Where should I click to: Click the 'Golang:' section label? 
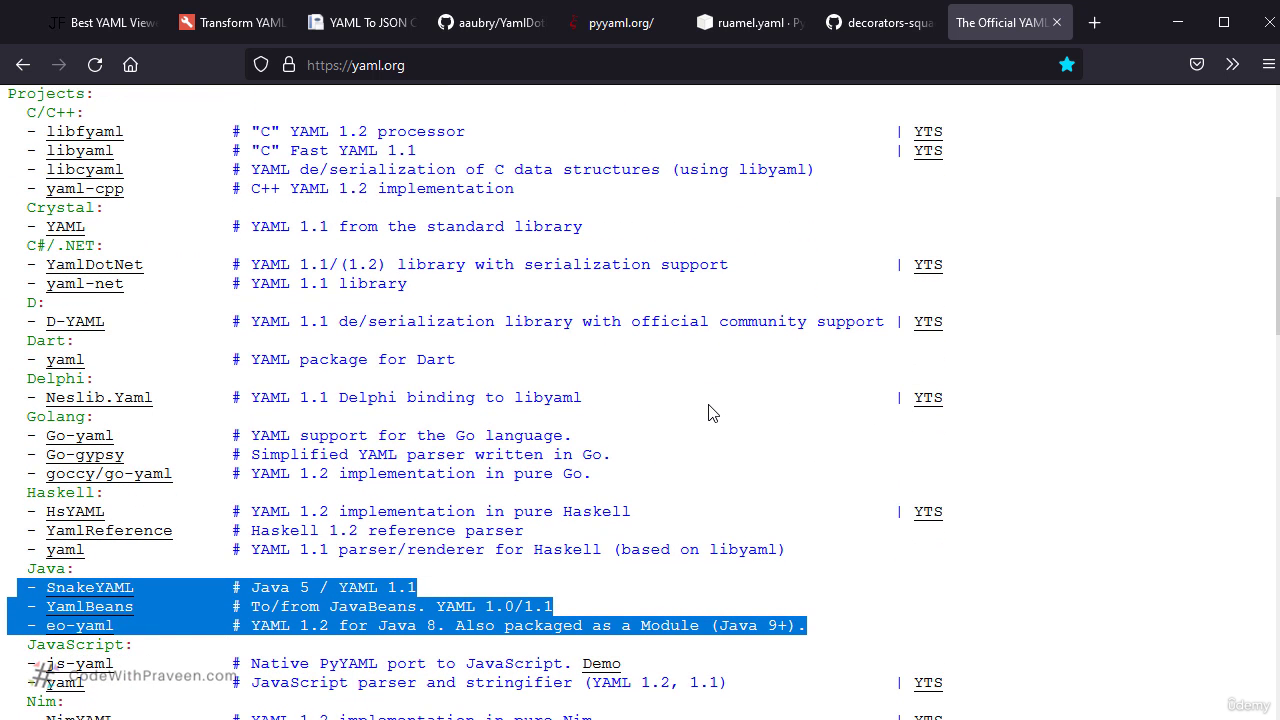coord(60,417)
